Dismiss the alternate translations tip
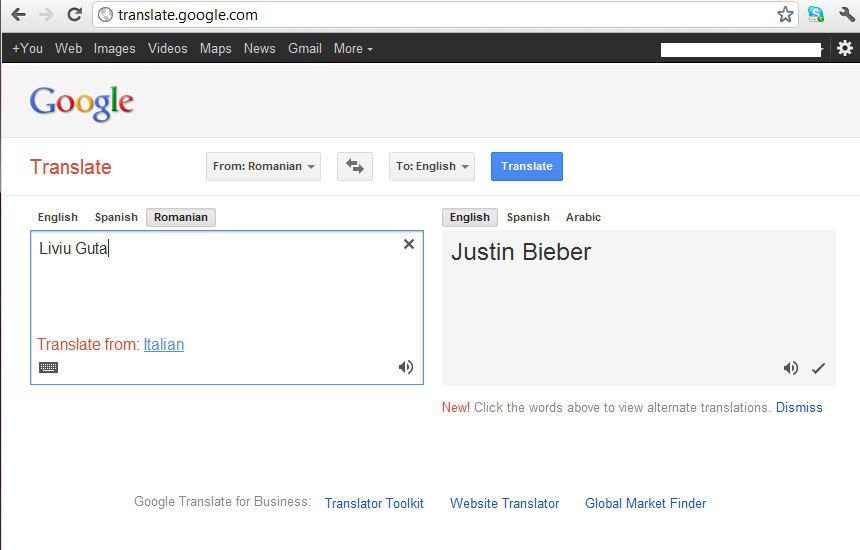Image resolution: width=860 pixels, height=550 pixels. 799,407
